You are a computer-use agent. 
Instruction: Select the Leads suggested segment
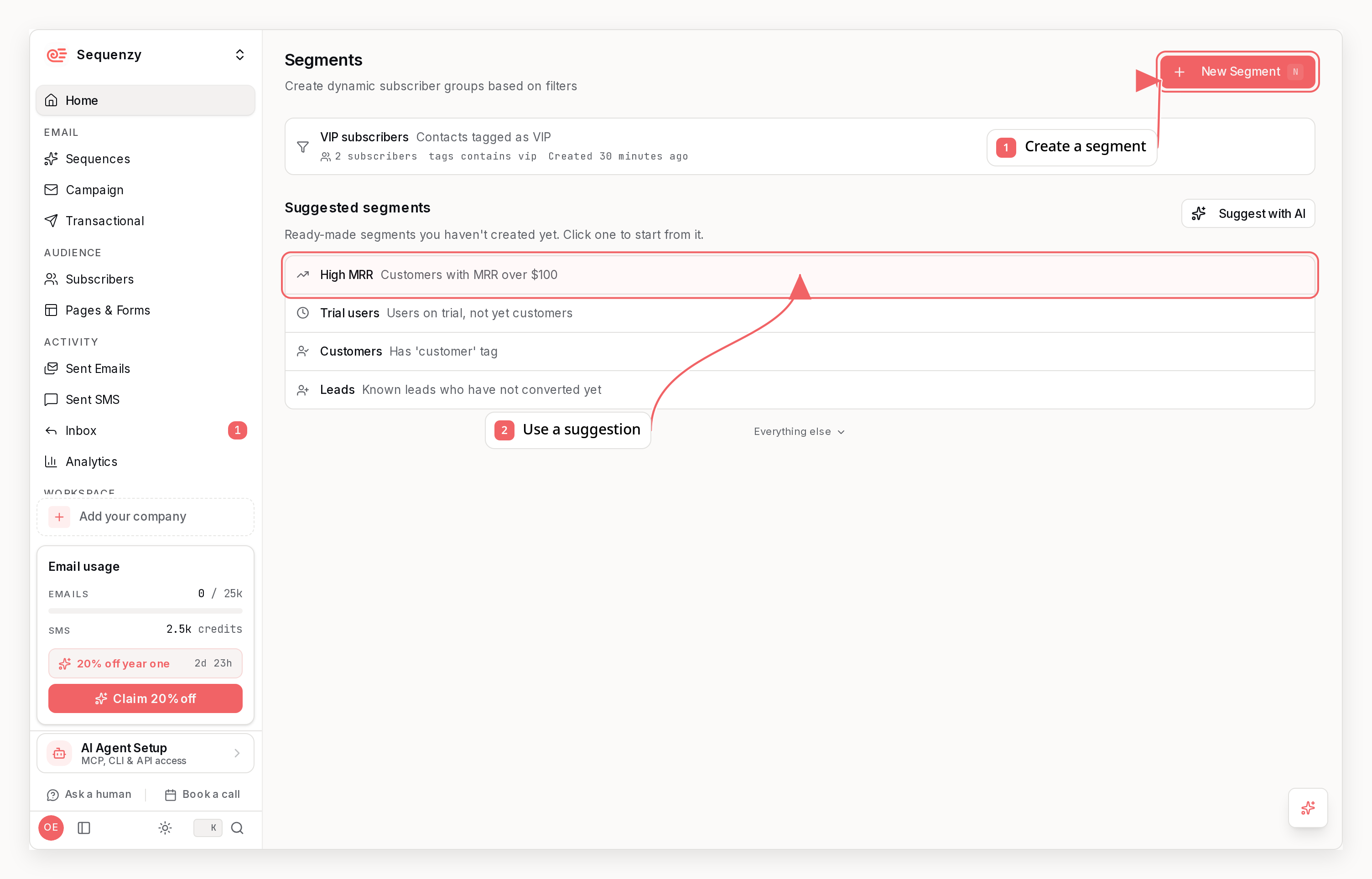click(800, 390)
